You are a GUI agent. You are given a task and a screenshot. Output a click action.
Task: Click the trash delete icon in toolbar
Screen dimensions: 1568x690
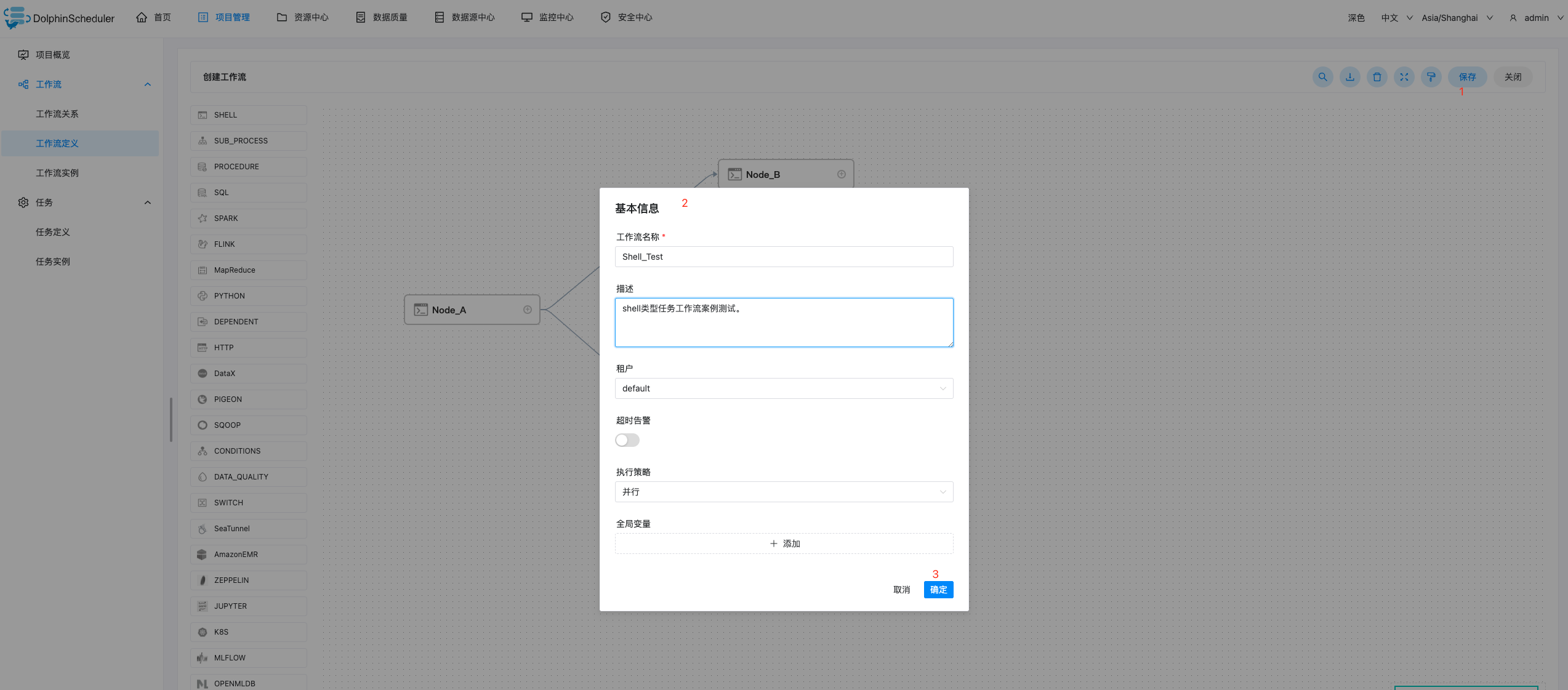1377,77
